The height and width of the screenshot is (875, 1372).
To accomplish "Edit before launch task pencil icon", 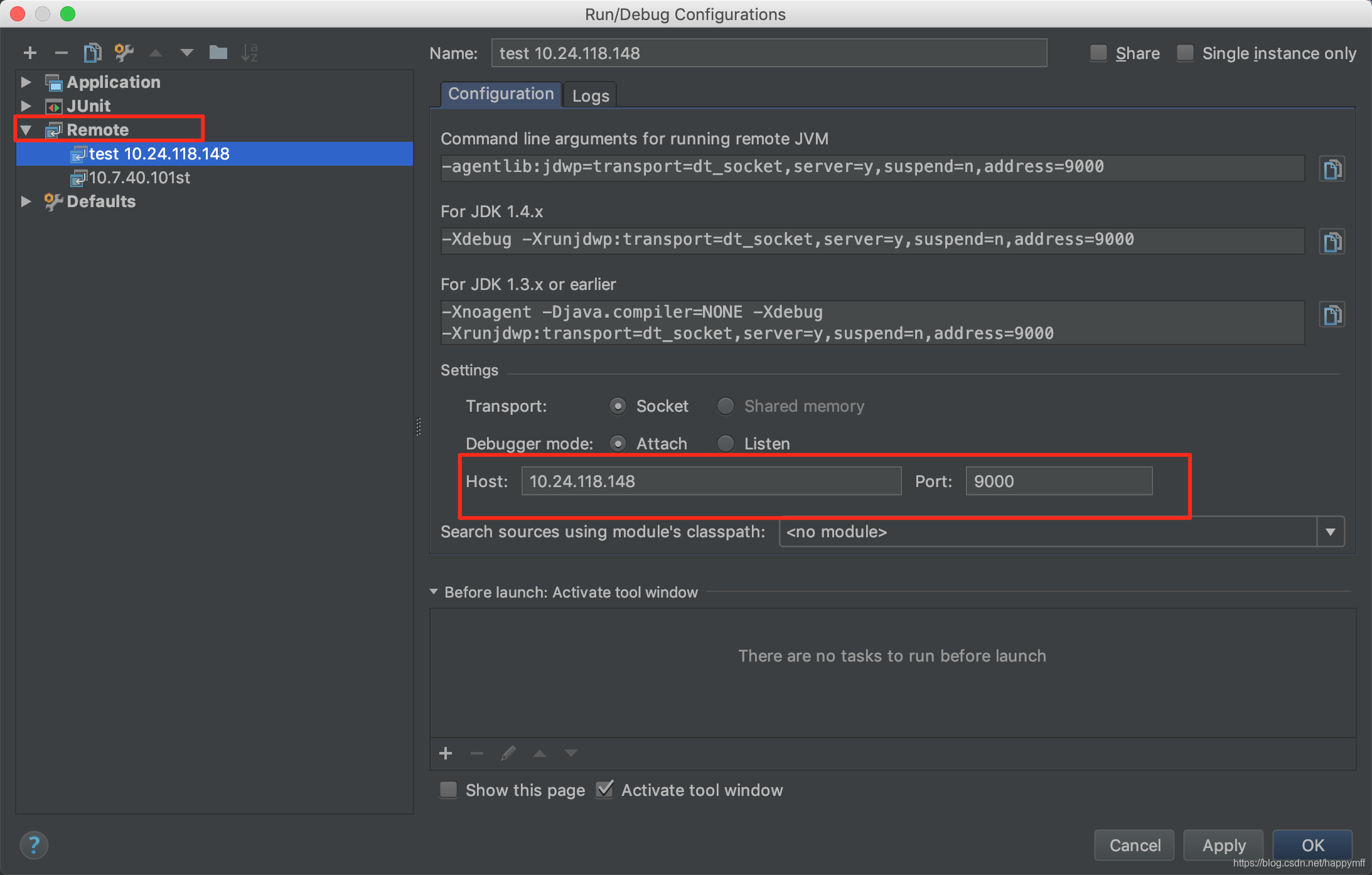I will (508, 753).
